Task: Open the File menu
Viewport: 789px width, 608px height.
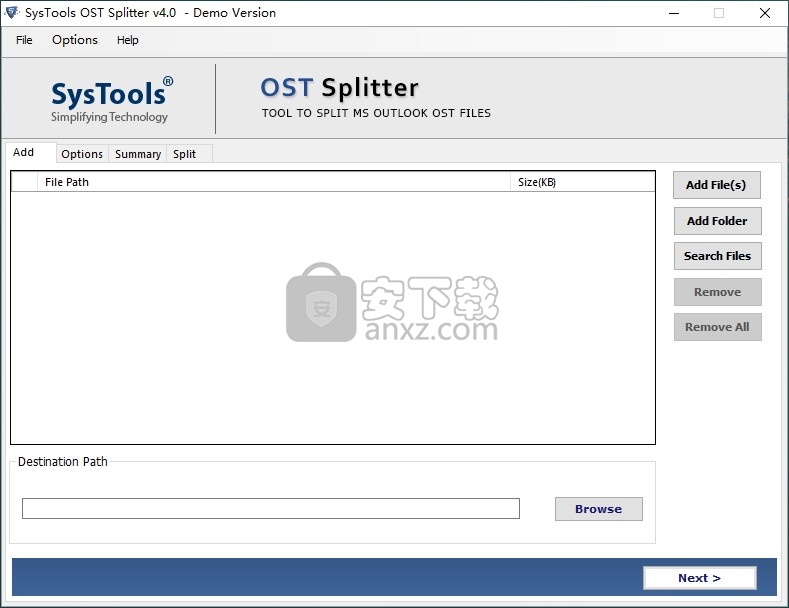Action: pyautogui.click(x=24, y=40)
